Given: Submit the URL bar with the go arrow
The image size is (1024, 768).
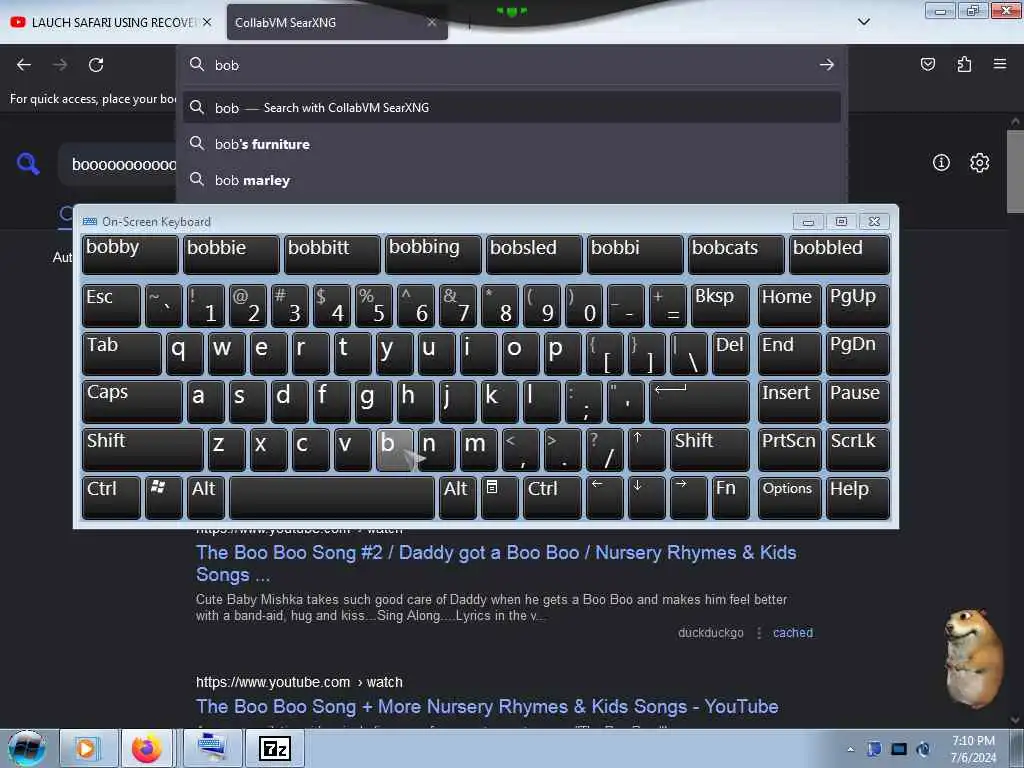Looking at the screenshot, I should point(827,65).
